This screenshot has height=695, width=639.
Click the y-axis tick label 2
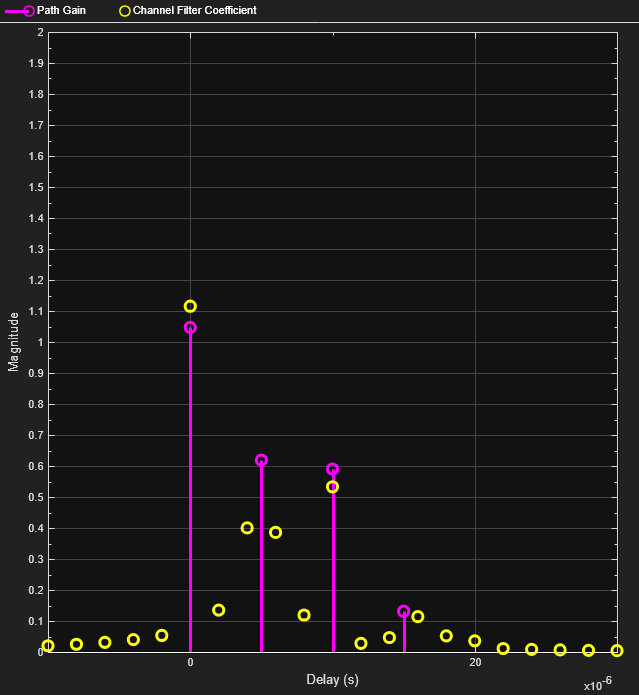click(x=40, y=33)
